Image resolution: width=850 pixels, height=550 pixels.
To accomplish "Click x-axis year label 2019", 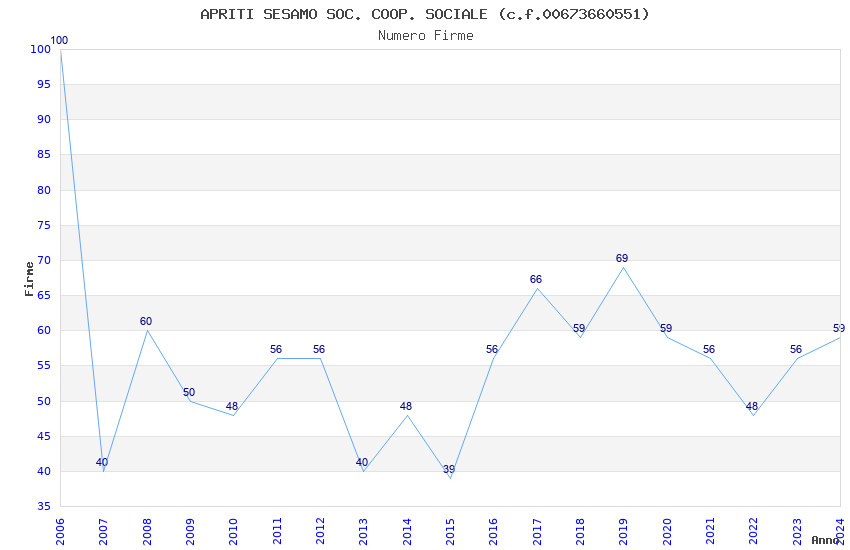I will coord(623,531).
